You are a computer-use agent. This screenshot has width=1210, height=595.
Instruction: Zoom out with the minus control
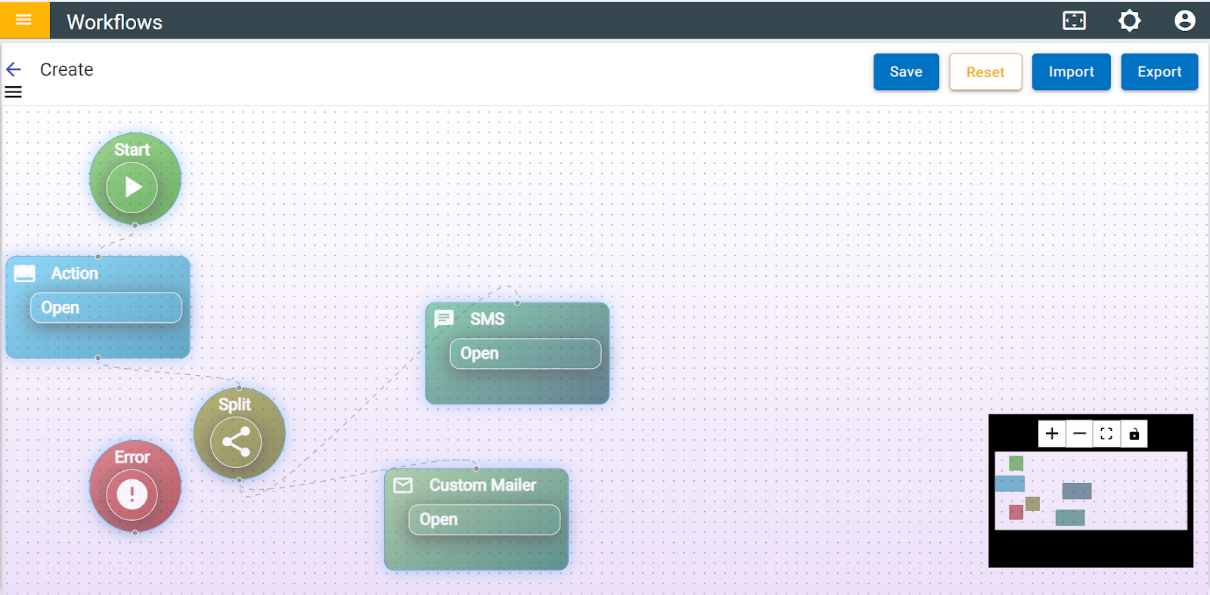coord(1079,434)
